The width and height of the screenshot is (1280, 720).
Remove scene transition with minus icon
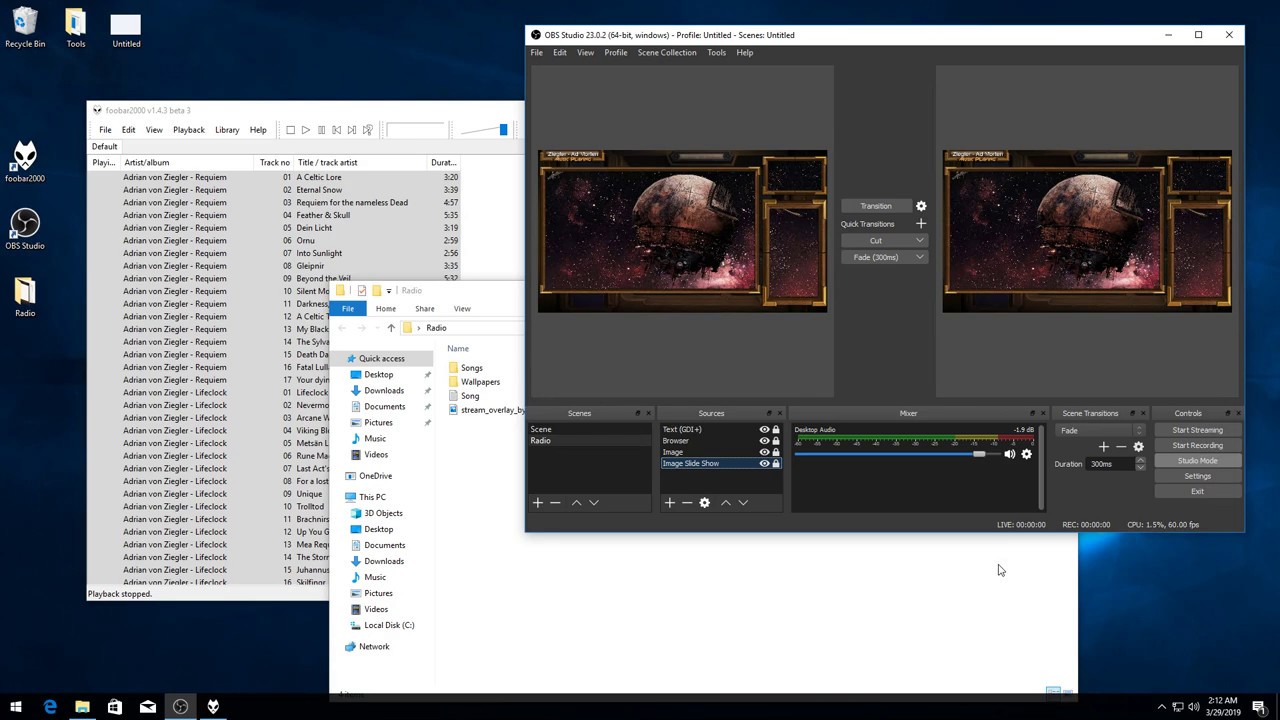pyautogui.click(x=1121, y=447)
